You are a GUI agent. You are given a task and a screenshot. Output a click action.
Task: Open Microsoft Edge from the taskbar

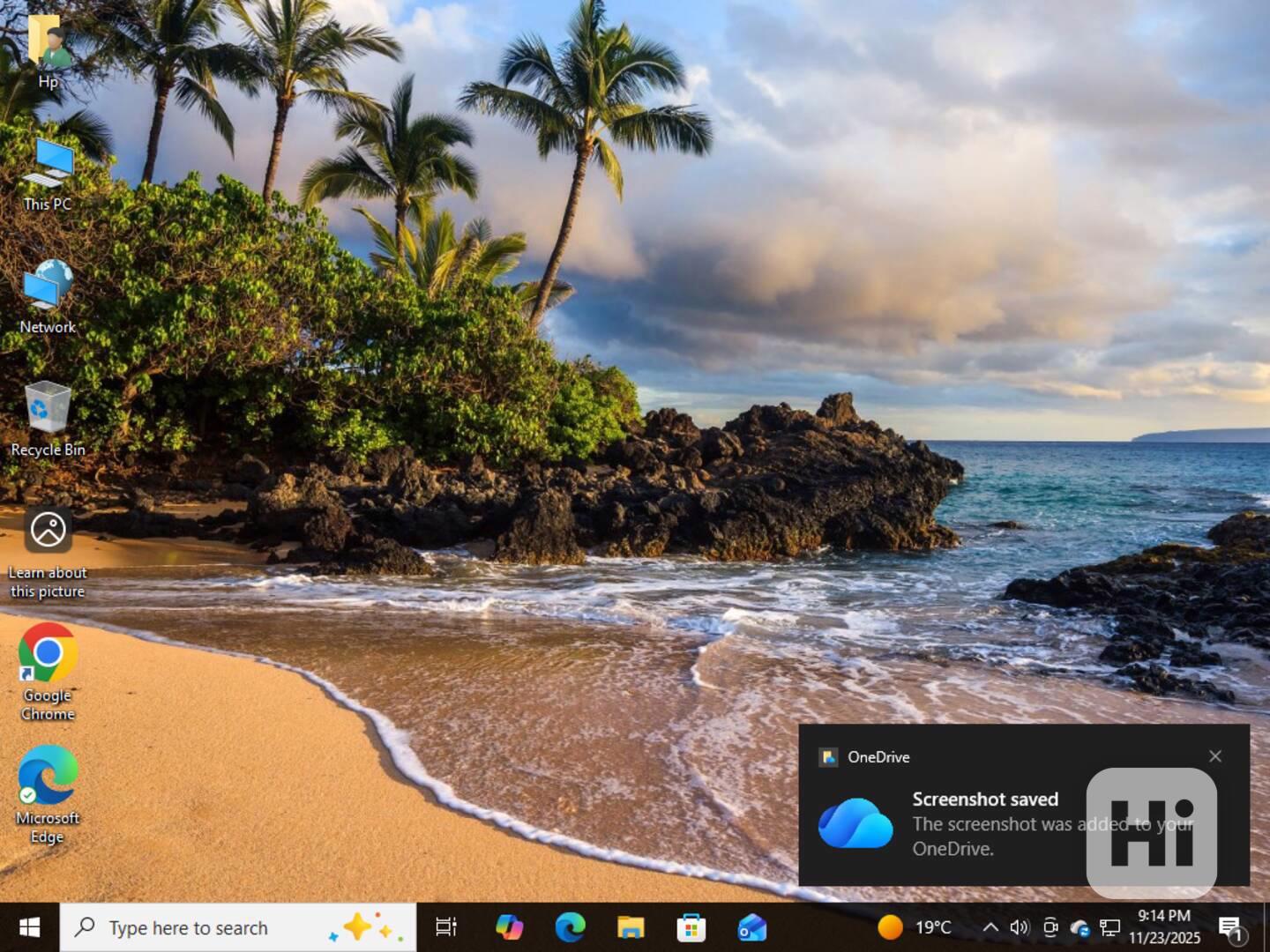pyautogui.click(x=571, y=927)
